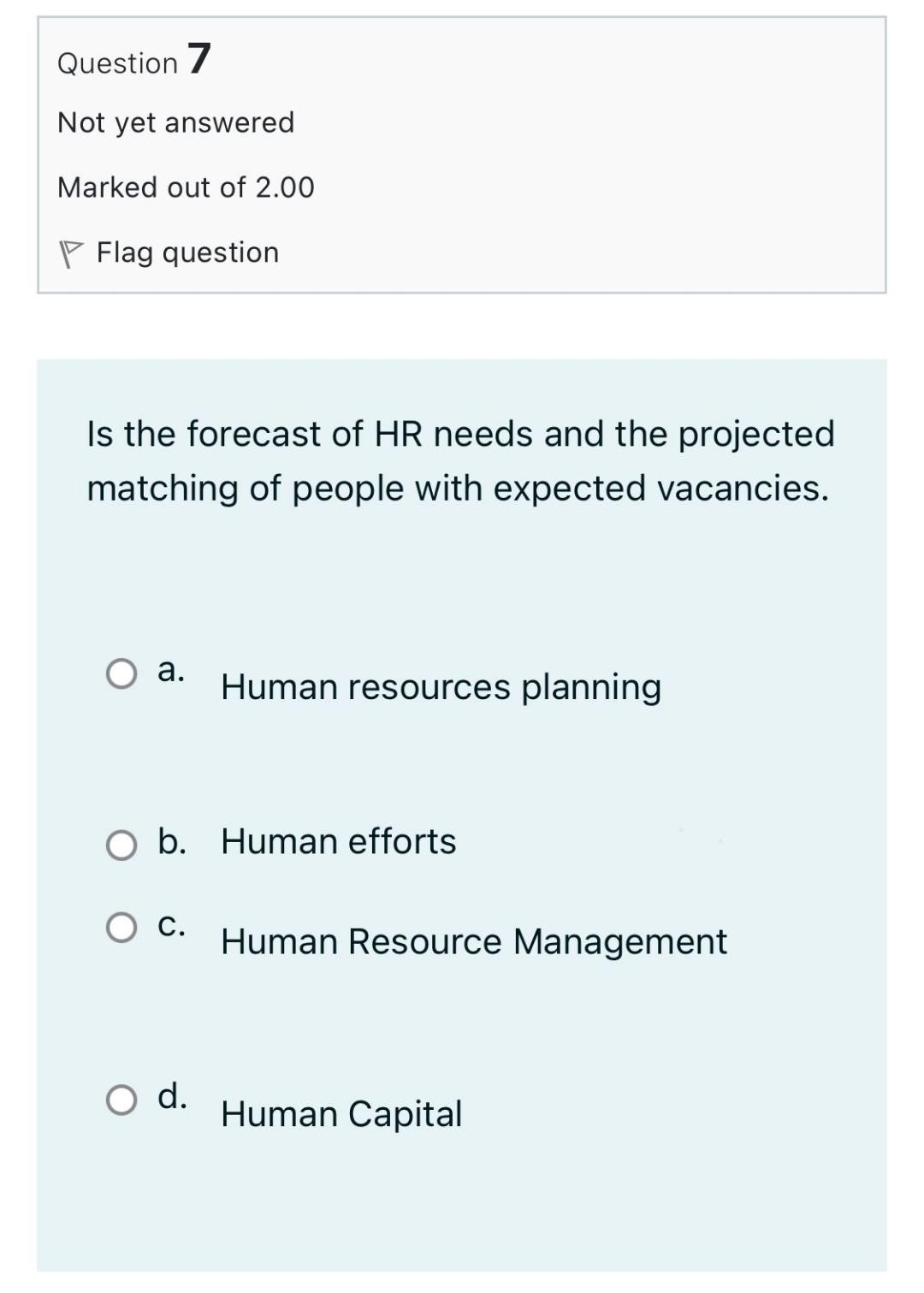This screenshot has height=1293, width=924.
Task: Click the Human Resource Management answer text
Action: [473, 942]
